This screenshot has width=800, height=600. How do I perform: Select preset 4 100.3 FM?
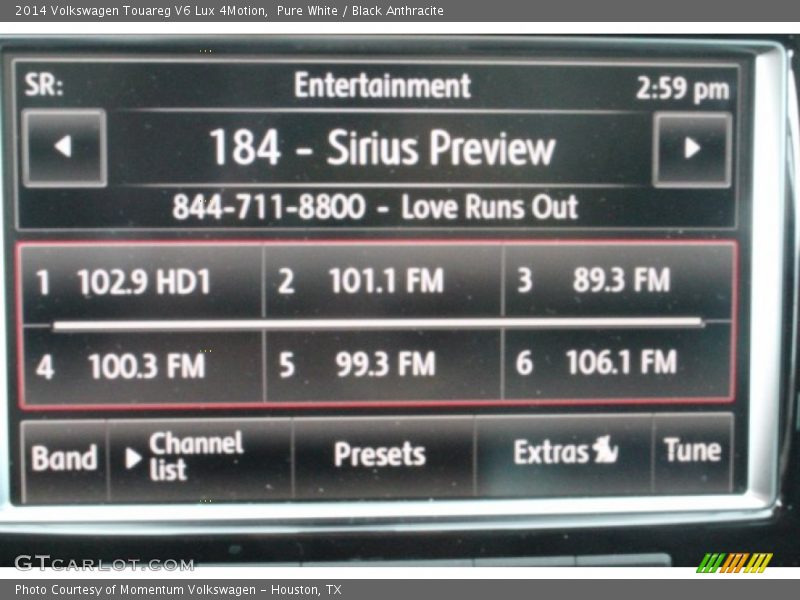click(x=143, y=366)
